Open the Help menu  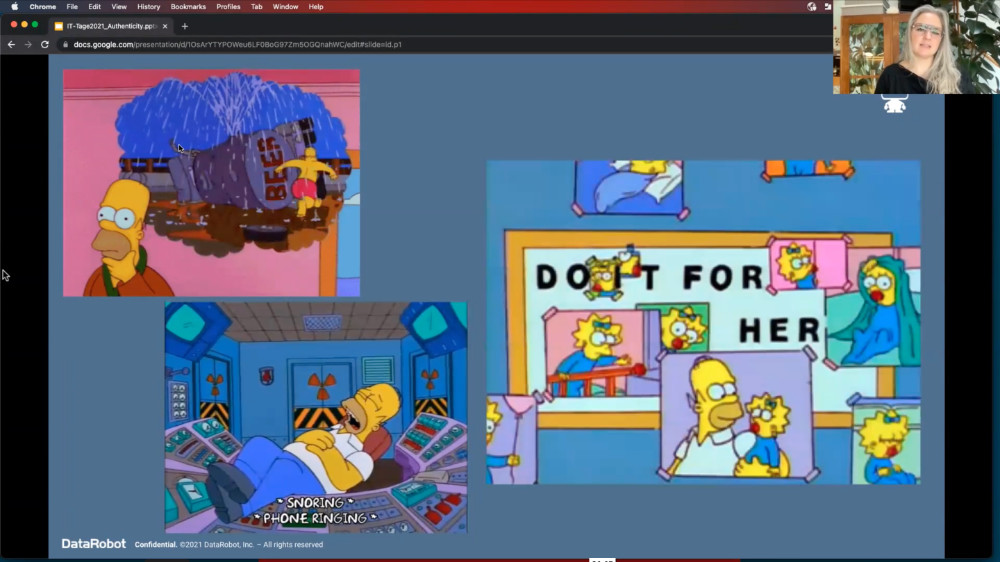[x=316, y=6]
